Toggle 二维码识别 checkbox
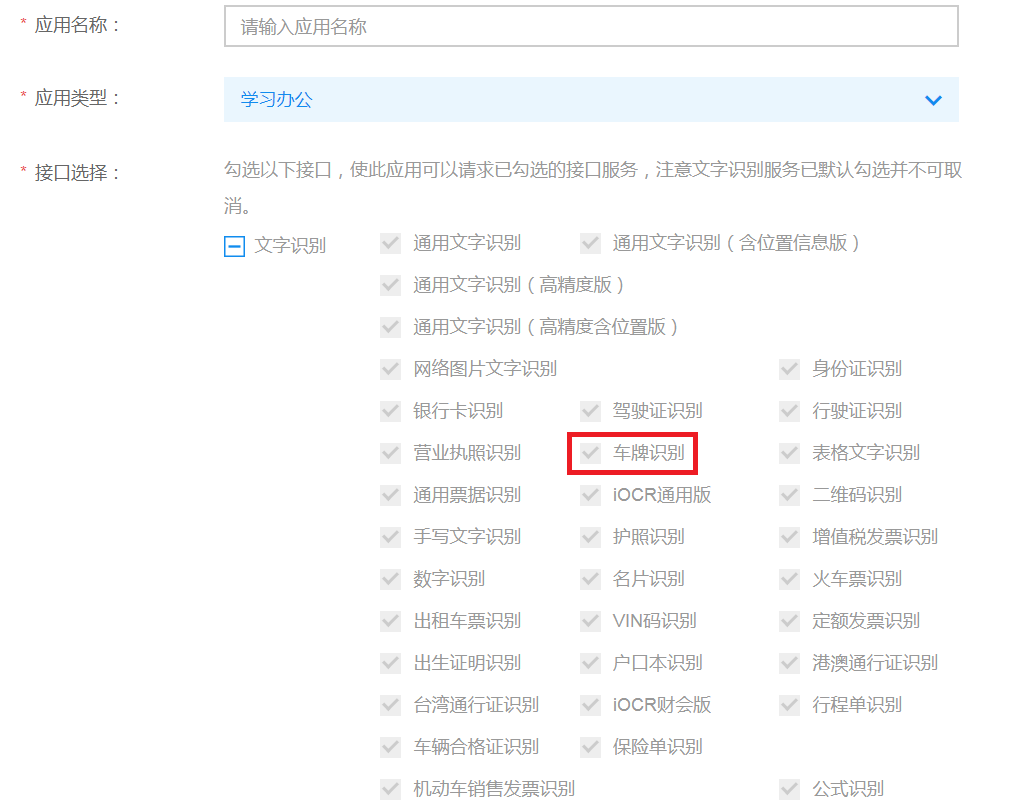 pos(790,495)
